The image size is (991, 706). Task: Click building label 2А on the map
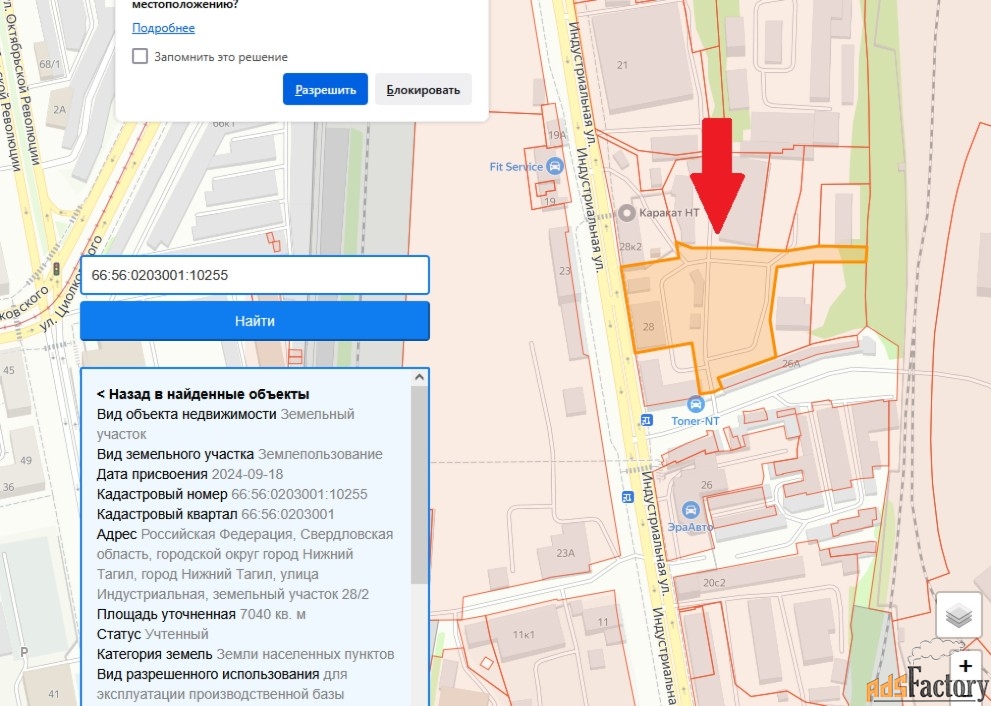tap(59, 109)
